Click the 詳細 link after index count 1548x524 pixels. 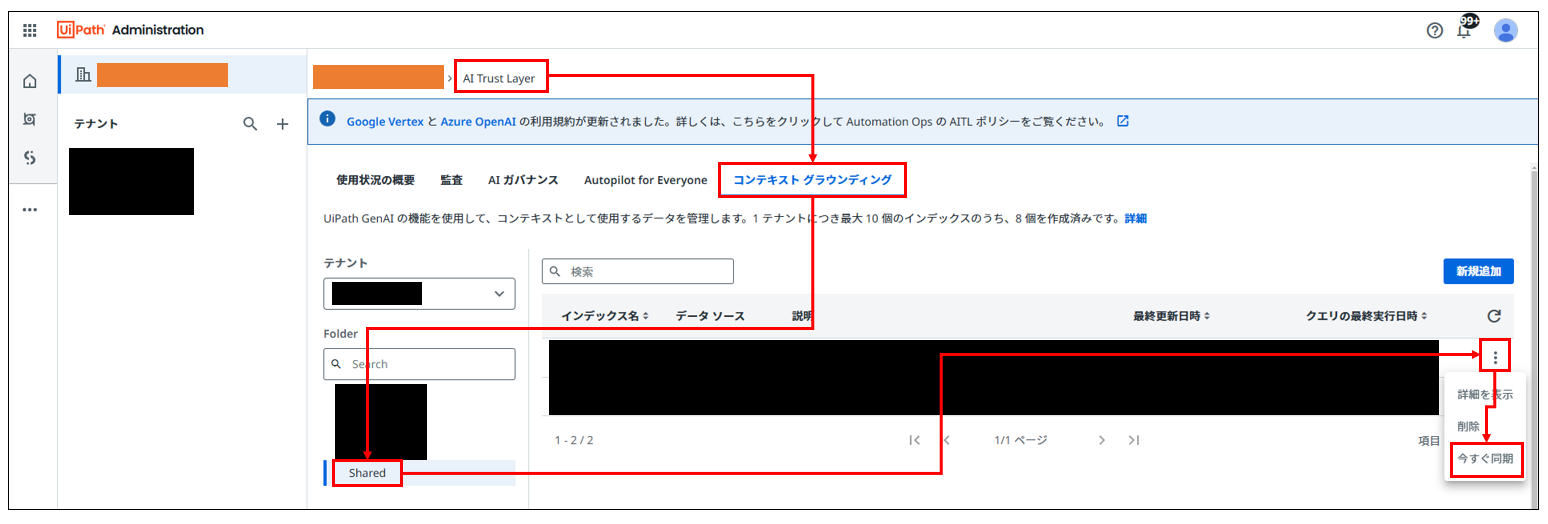[1136, 218]
